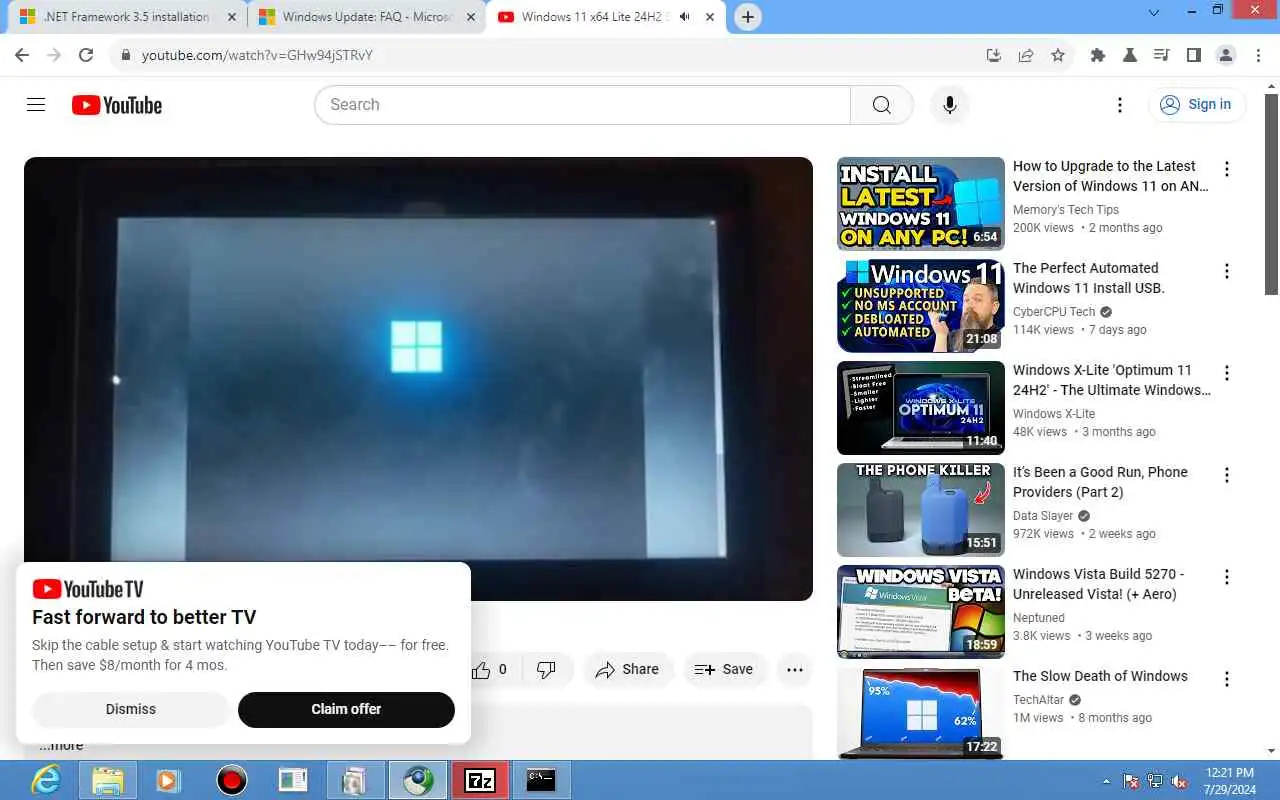Open options for Windows Vista Build video

pyautogui.click(x=1227, y=577)
